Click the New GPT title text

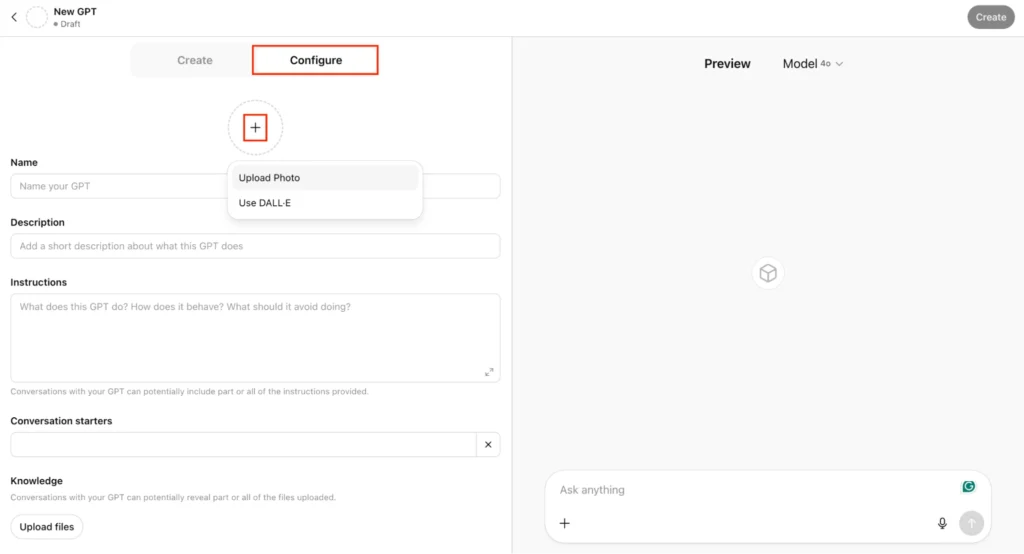click(75, 11)
